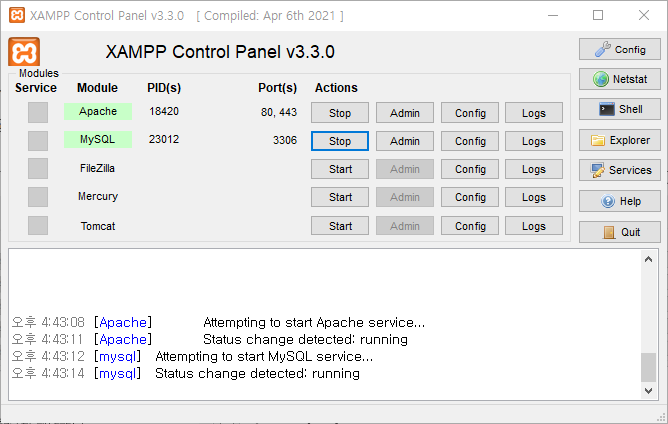Click the log scrollbar up arrow
Screen dimensions: 668x424
point(648,259)
